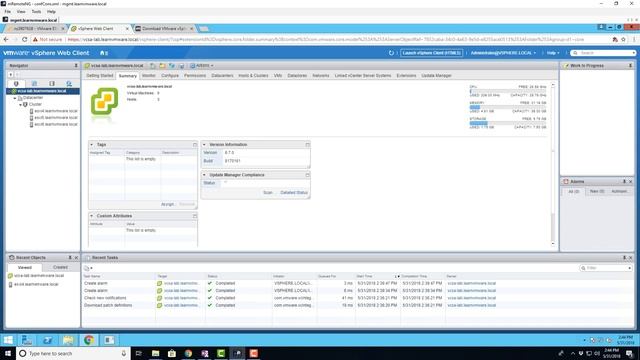
Task: Click browser reload button
Action: coord(24,40)
